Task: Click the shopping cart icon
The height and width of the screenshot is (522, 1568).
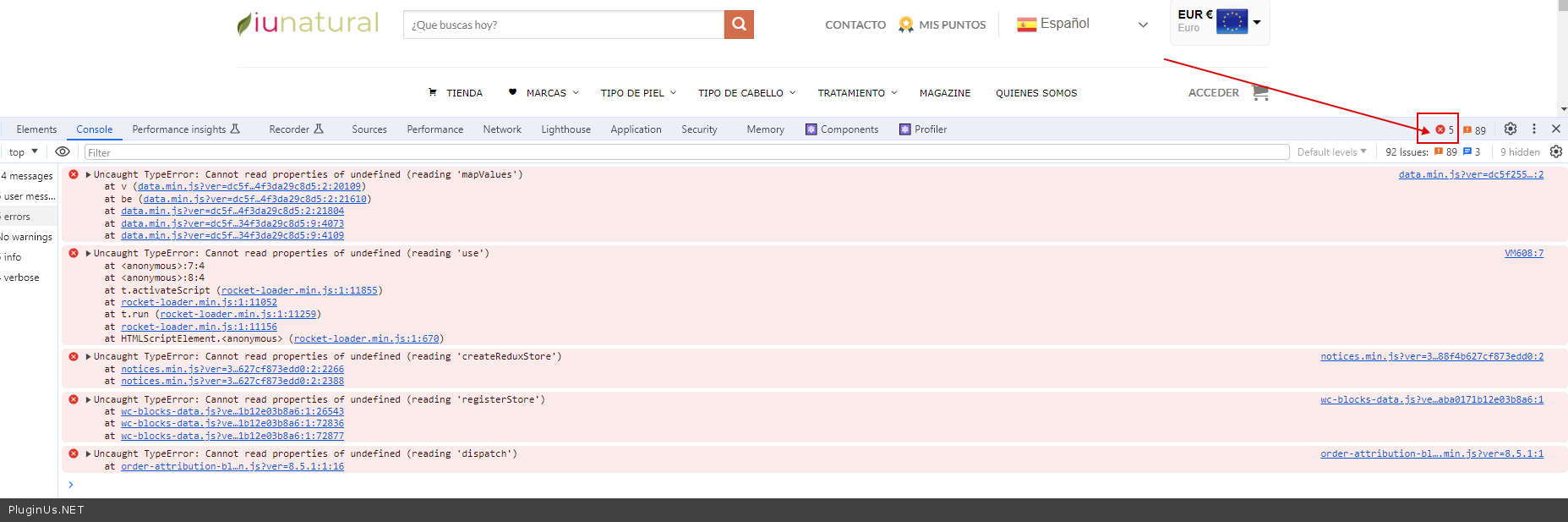Action: [1260, 92]
